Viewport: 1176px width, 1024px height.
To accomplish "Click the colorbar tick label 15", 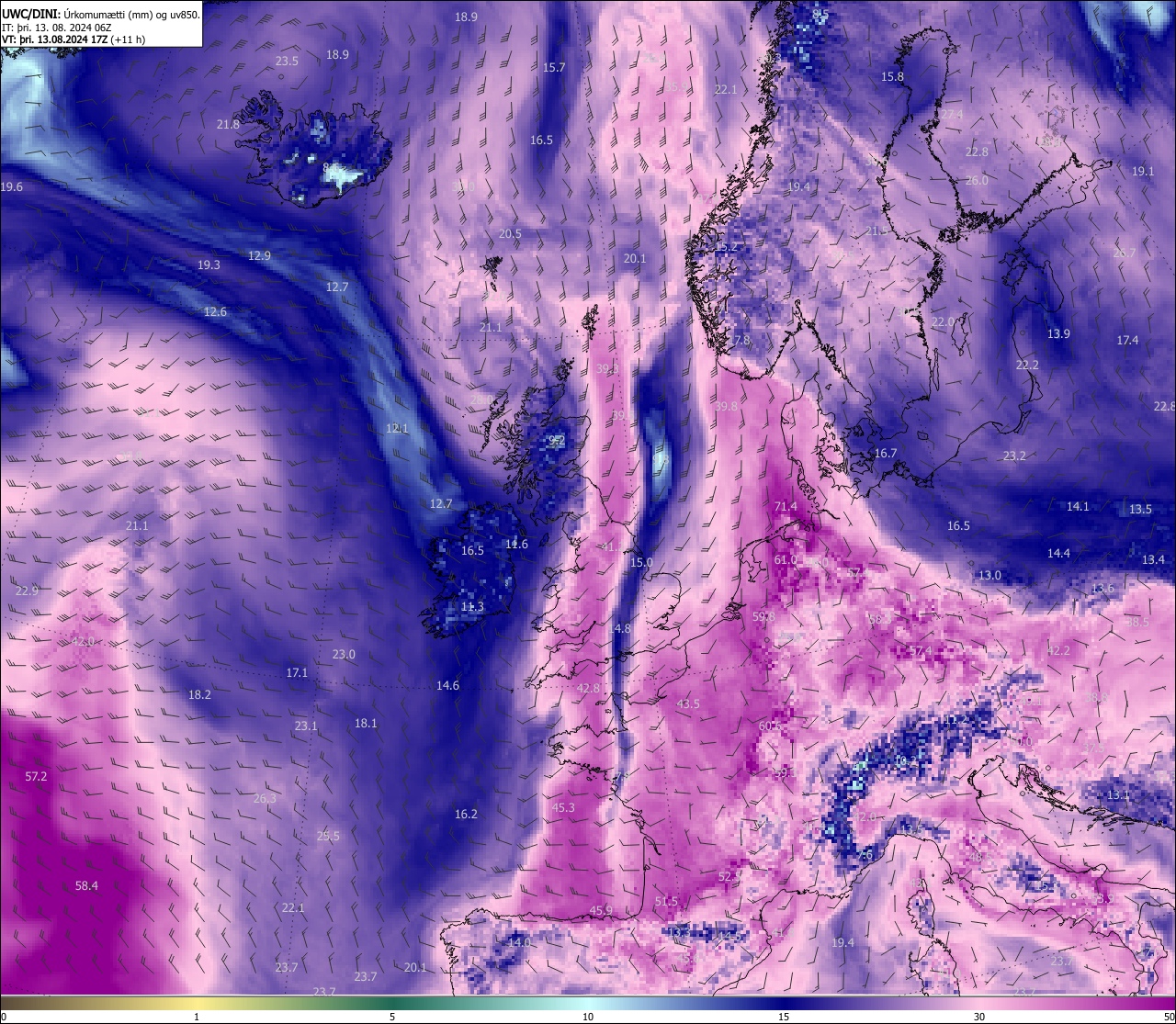I will point(784,1017).
